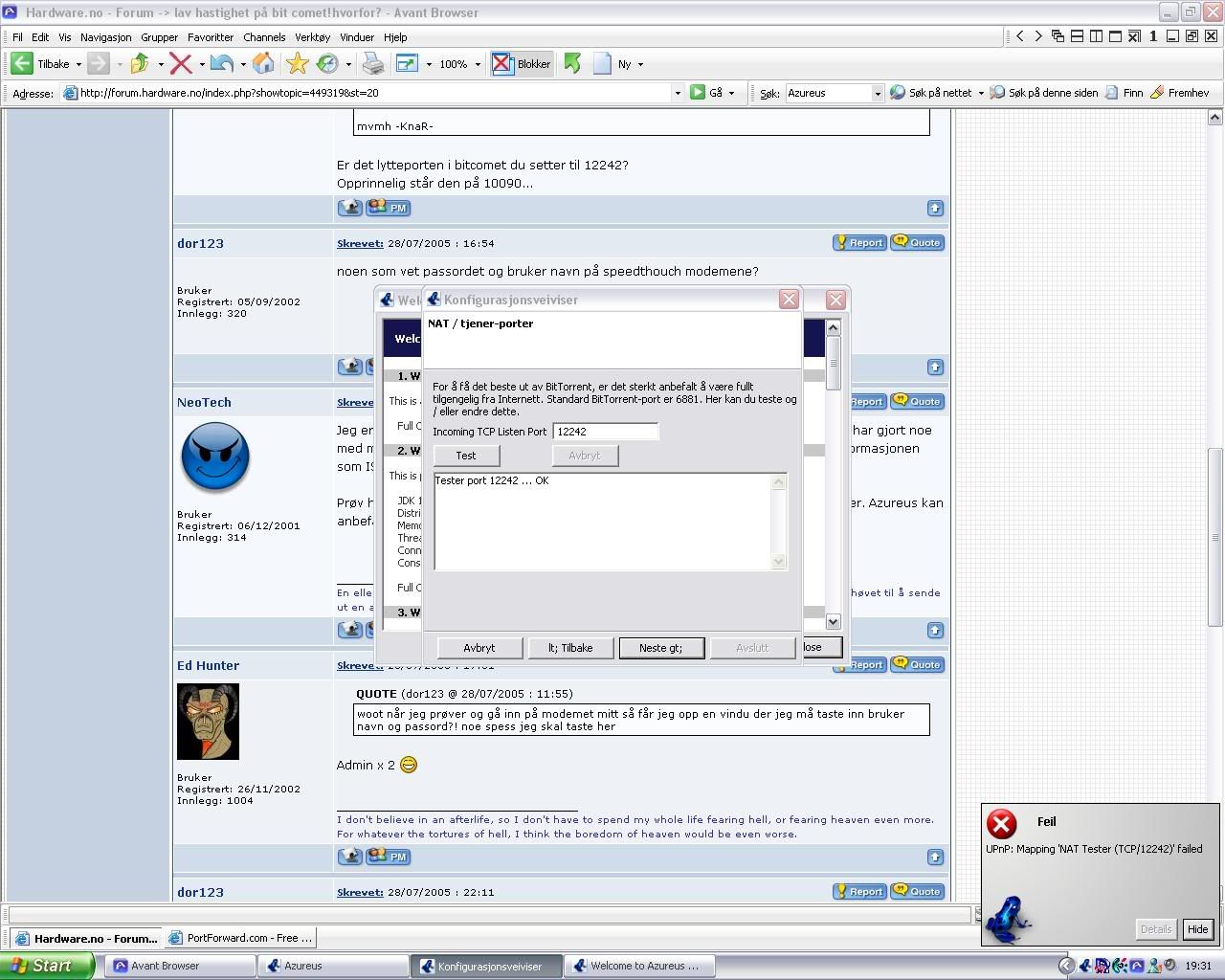The image size is (1225, 980).
Task: Open the Favoritter menu
Action: click(x=211, y=37)
